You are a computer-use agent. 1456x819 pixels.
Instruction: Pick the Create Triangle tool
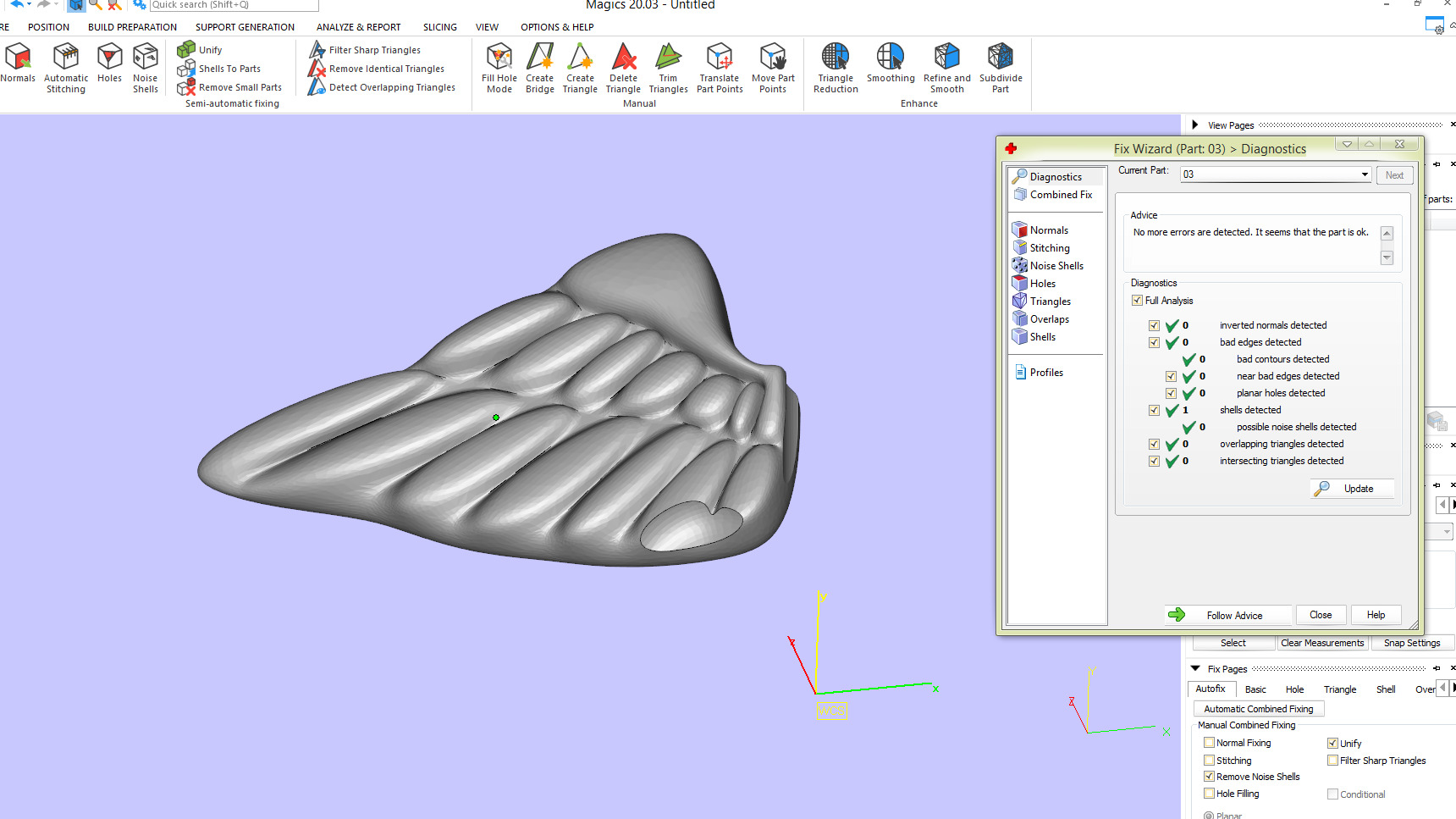[581, 68]
